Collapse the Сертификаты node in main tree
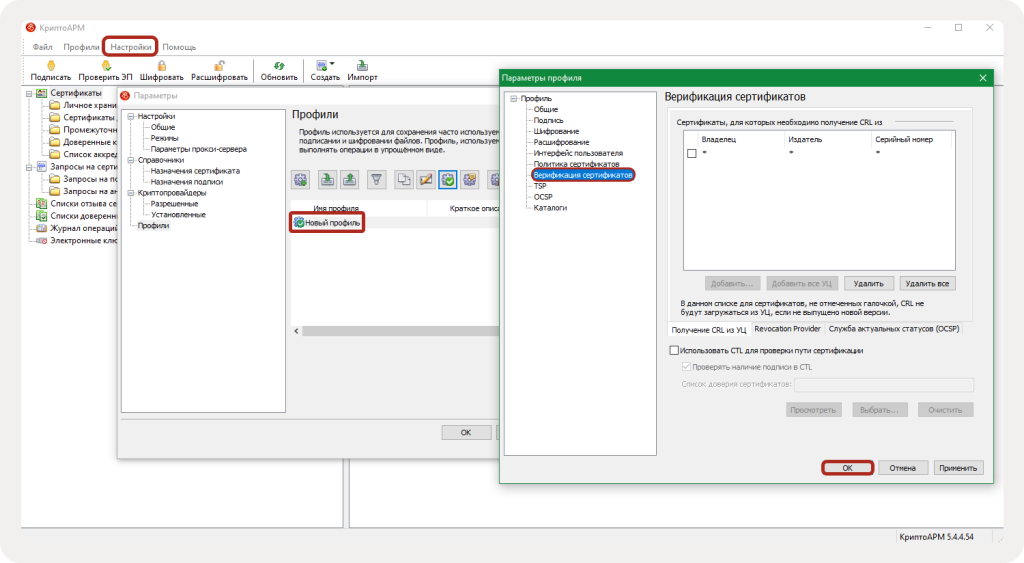This screenshot has height=563, width=1024. 29,93
